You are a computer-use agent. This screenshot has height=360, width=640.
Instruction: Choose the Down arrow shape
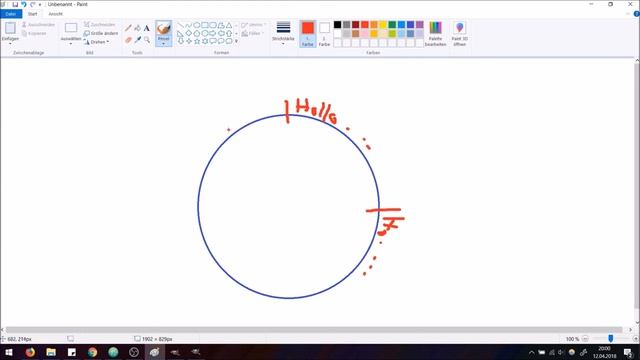tap(180, 41)
